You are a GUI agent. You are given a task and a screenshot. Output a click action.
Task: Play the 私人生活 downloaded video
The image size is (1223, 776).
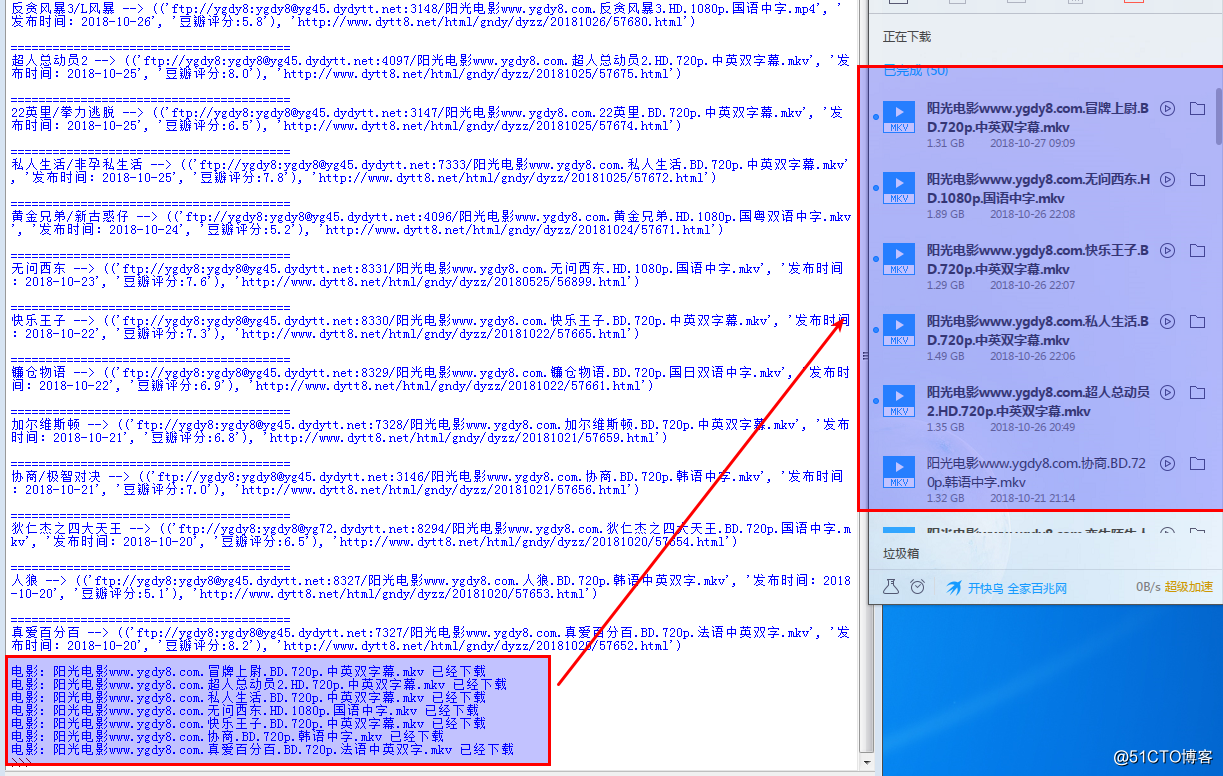tap(1167, 322)
